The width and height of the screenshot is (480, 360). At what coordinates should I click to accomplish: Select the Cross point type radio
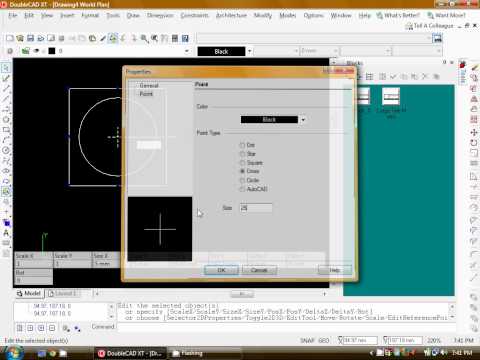coord(242,171)
